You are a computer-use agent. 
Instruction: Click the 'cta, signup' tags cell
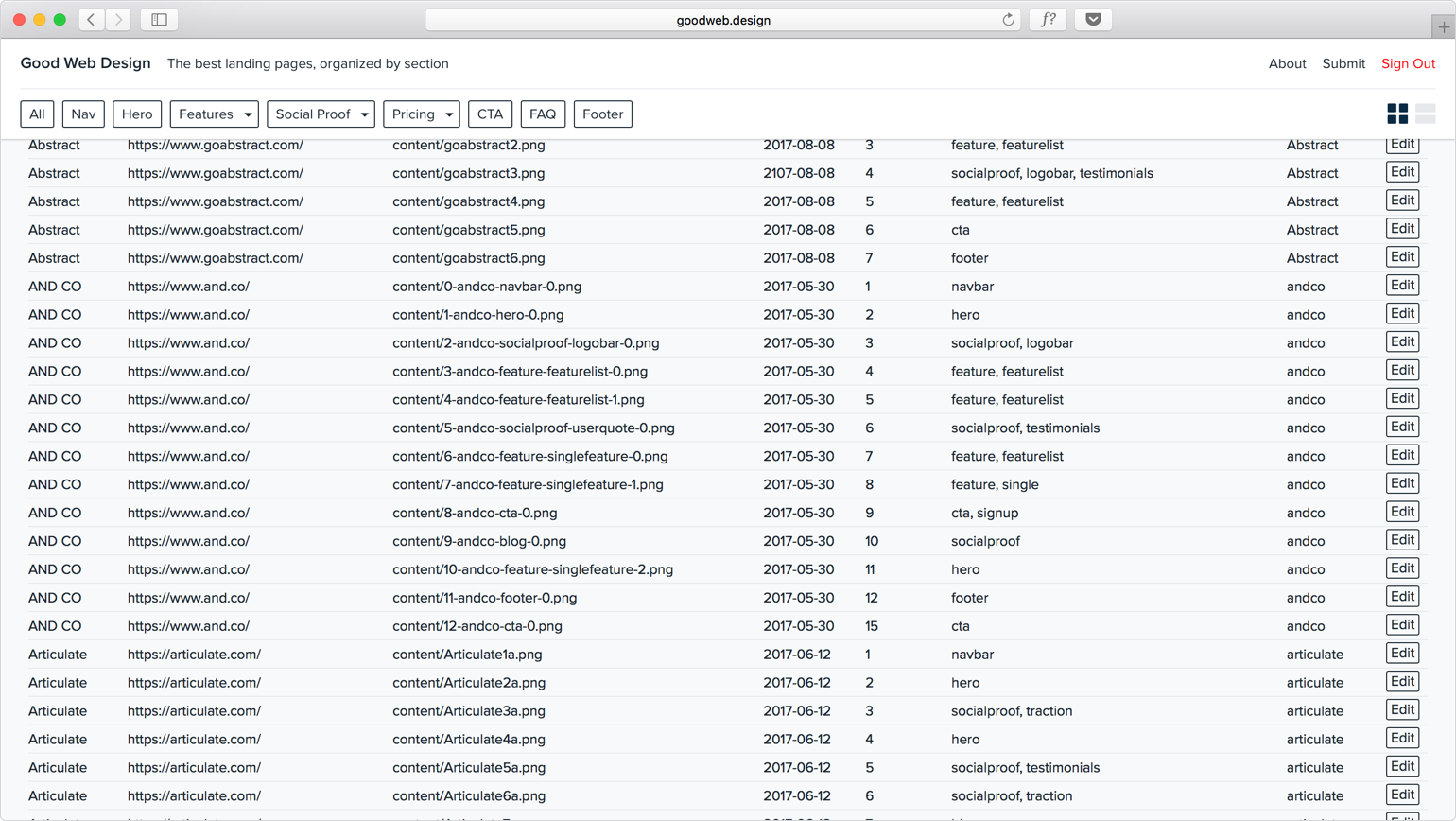point(984,513)
